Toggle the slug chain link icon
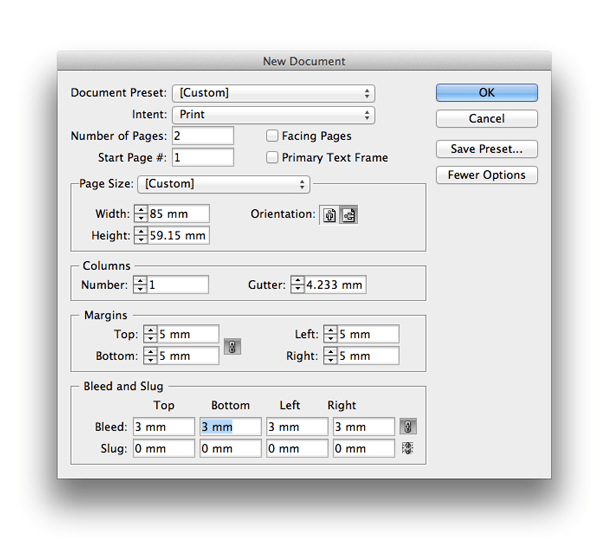 click(x=408, y=448)
